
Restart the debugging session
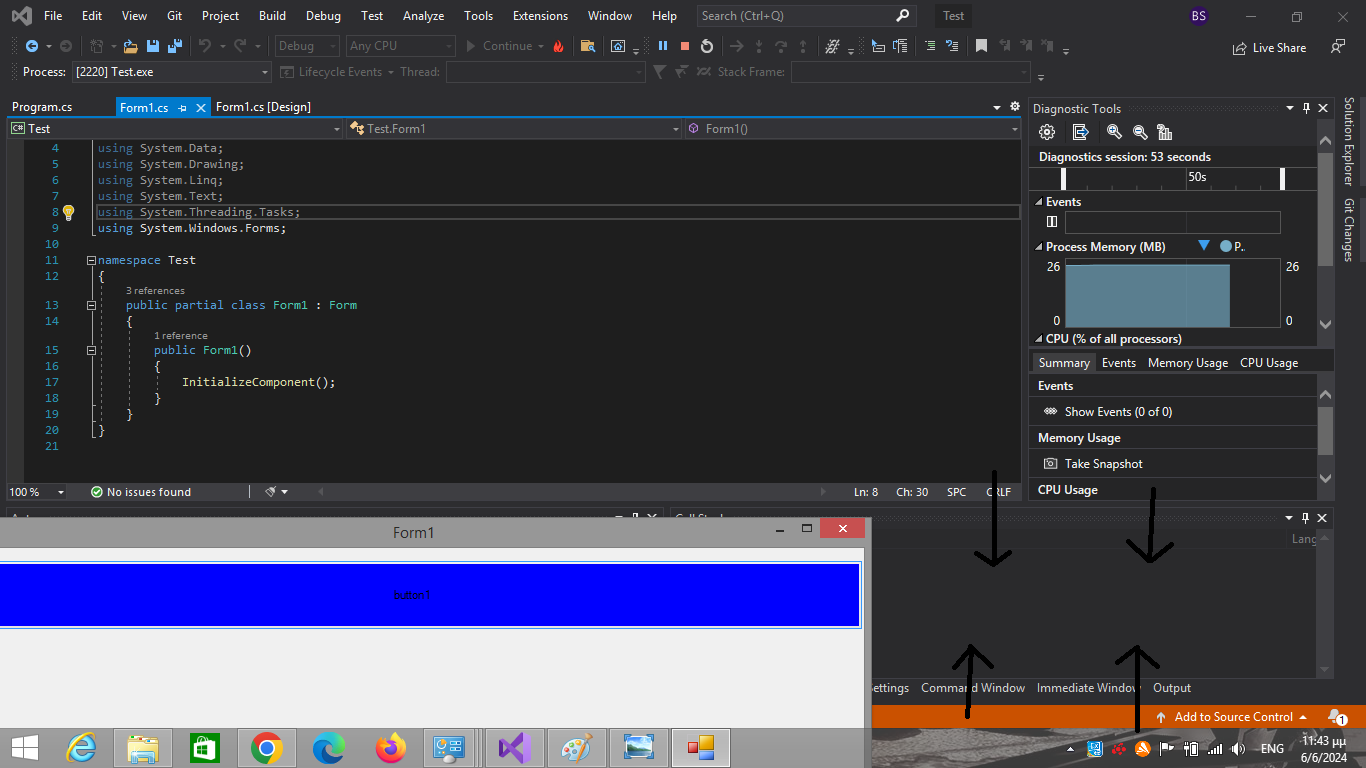click(707, 46)
